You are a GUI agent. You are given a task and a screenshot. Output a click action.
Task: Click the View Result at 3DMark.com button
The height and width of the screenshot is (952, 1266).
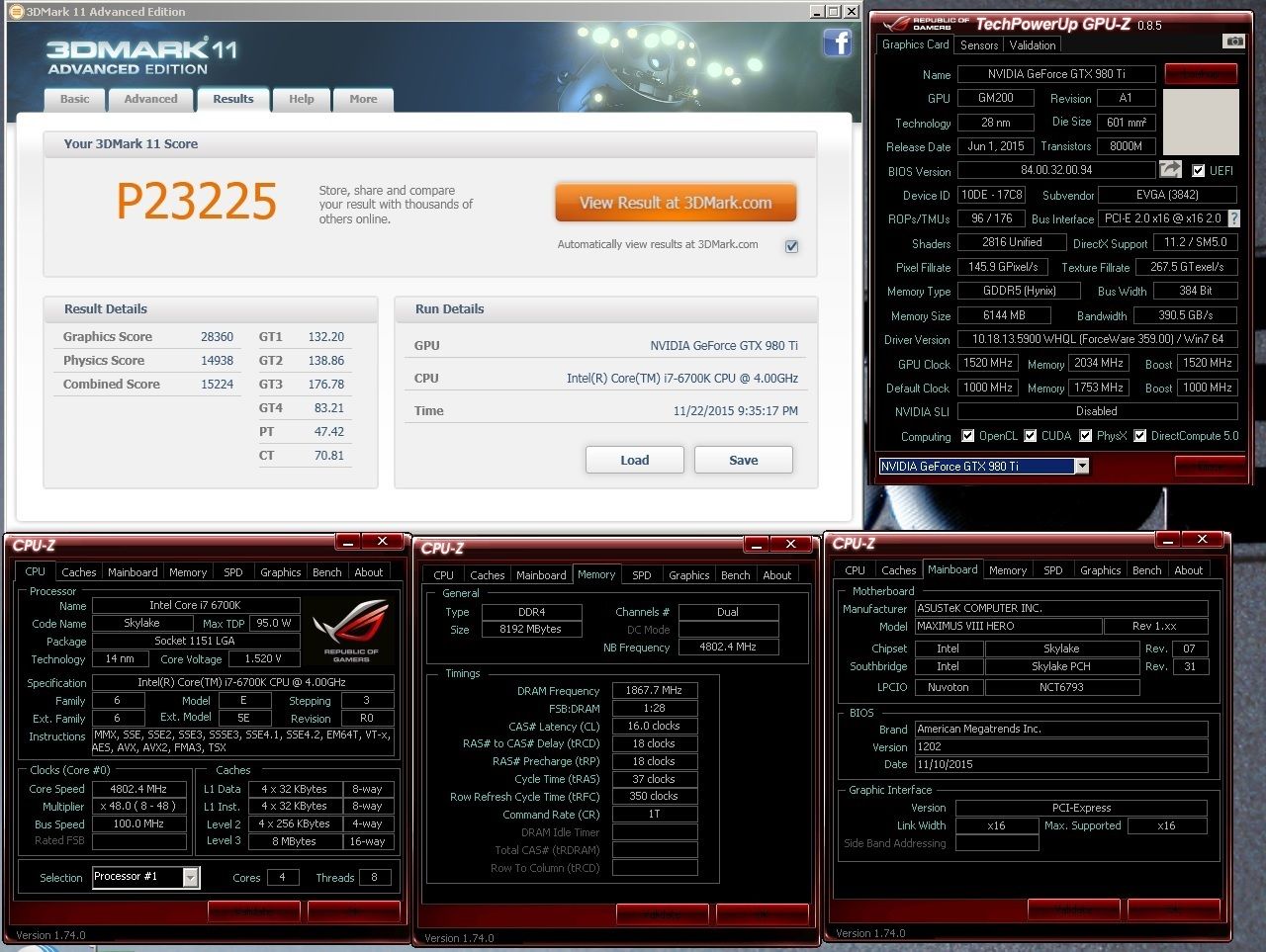tap(676, 202)
